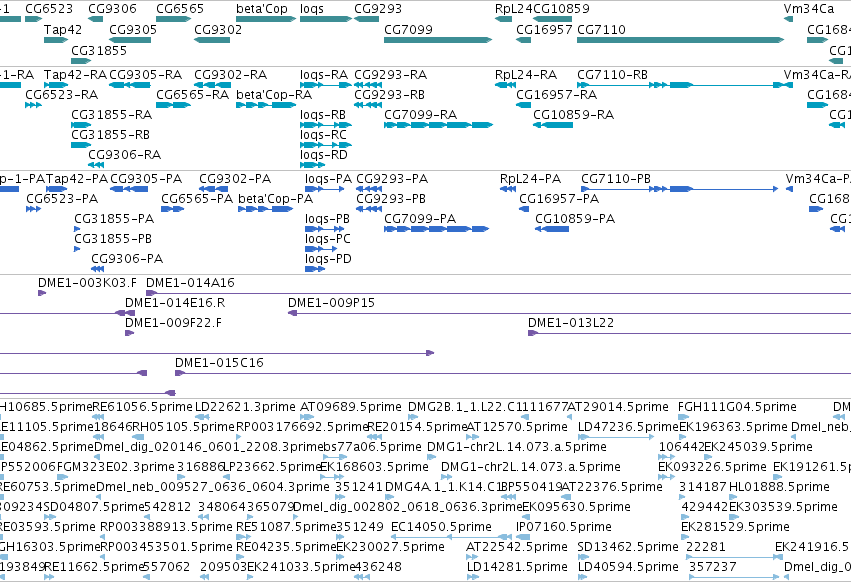Select the CG9302 gene label
This screenshot has height=582, width=851.
coord(218,29)
